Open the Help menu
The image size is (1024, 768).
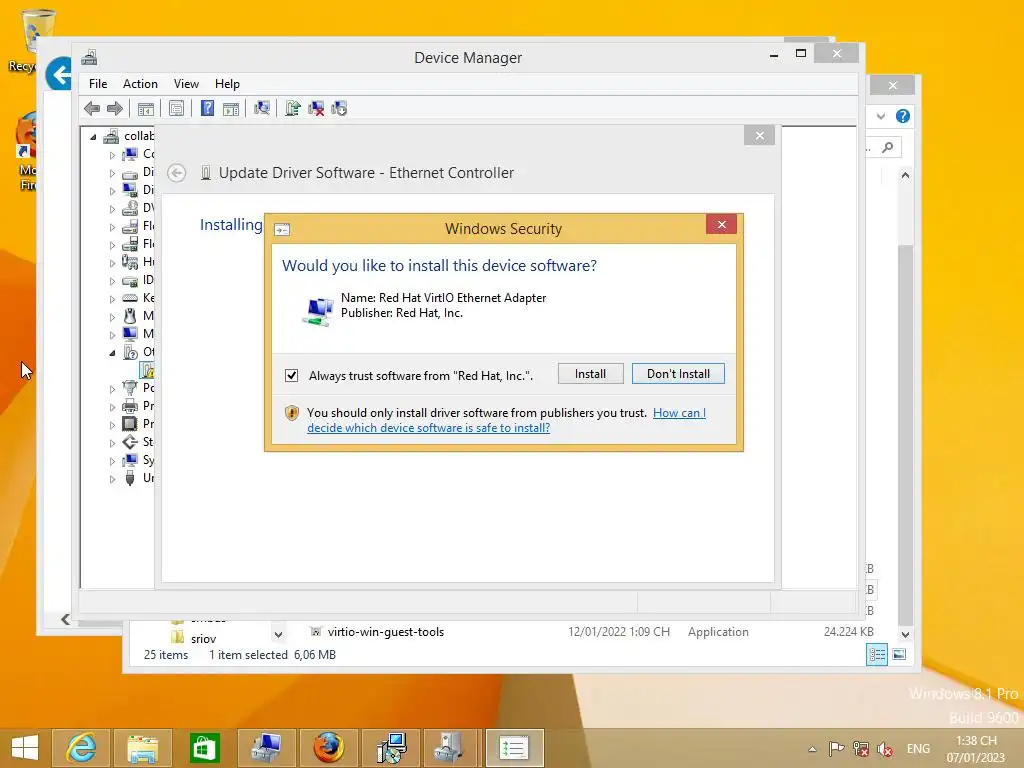[x=227, y=84]
